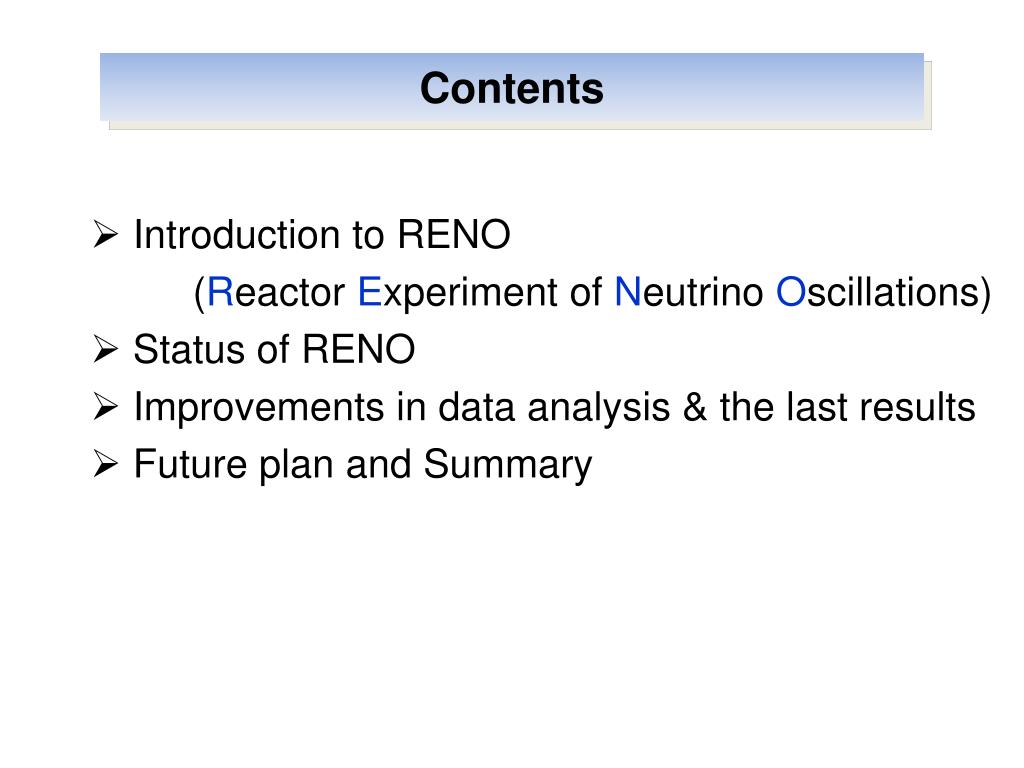Click the blue letter N in Neutrino

point(628,291)
